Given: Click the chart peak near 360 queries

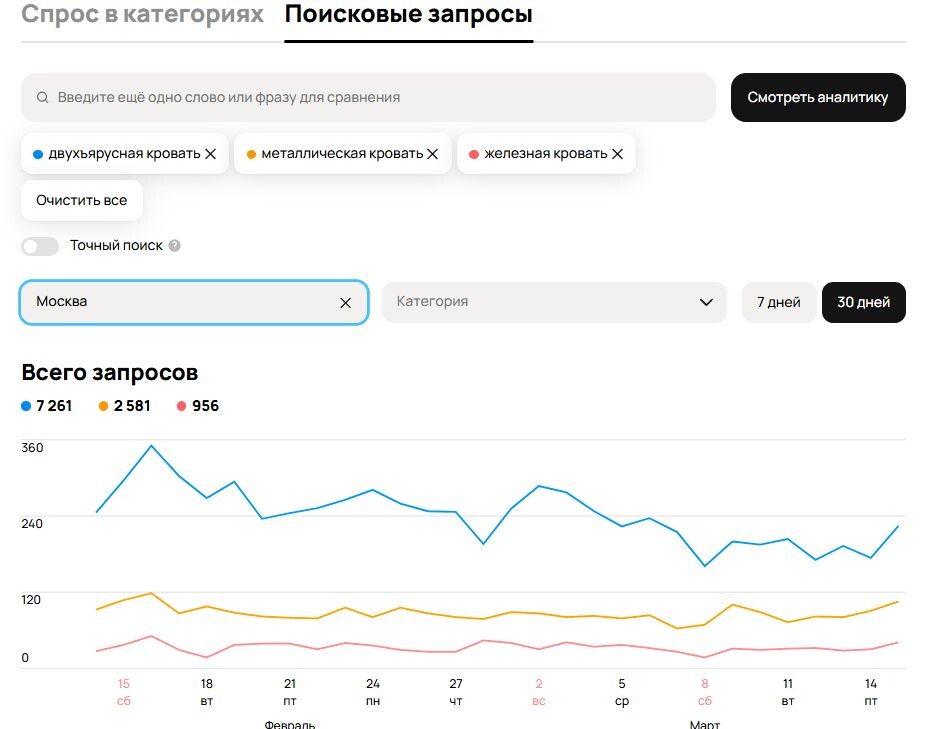Looking at the screenshot, I should (152, 447).
